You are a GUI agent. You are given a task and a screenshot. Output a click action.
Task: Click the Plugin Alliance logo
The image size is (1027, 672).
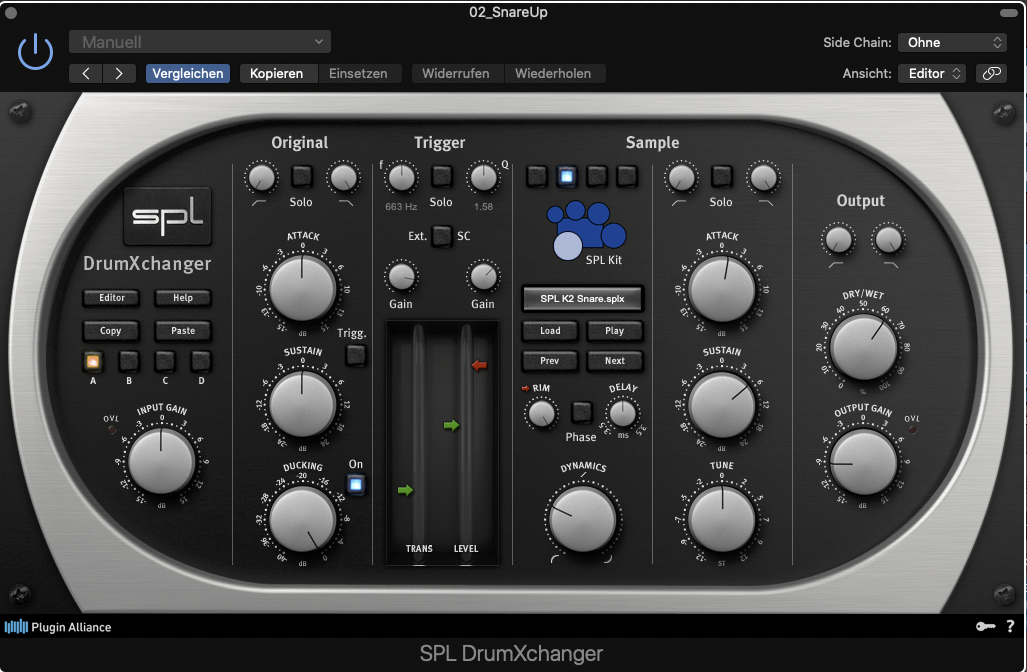coord(58,627)
